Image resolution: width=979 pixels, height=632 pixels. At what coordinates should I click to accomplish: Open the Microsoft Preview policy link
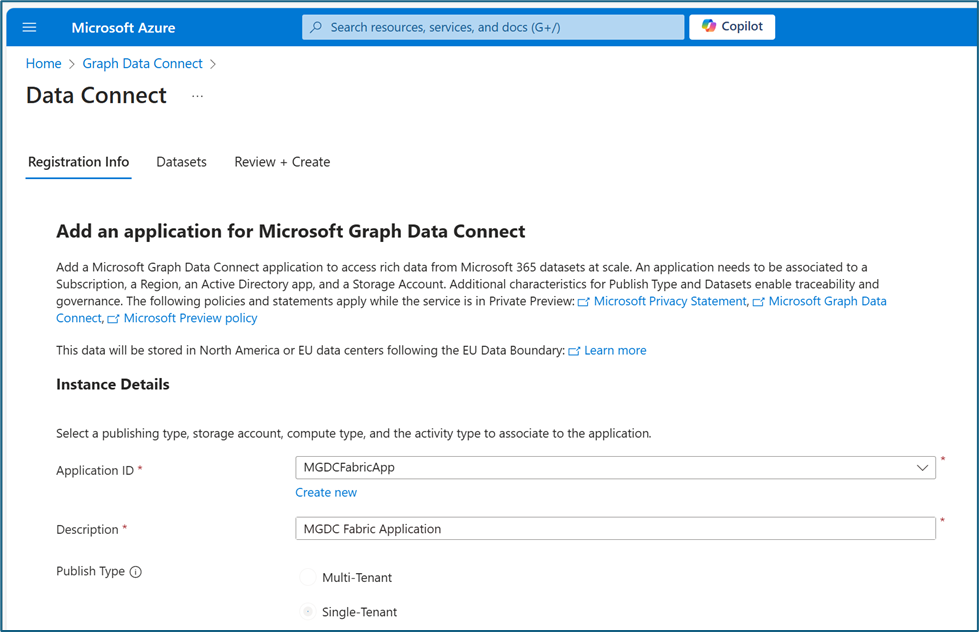pos(190,318)
